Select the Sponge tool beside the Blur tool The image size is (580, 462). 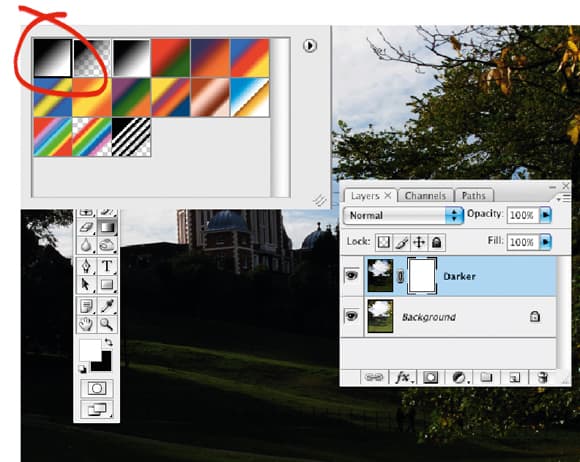coord(107,245)
